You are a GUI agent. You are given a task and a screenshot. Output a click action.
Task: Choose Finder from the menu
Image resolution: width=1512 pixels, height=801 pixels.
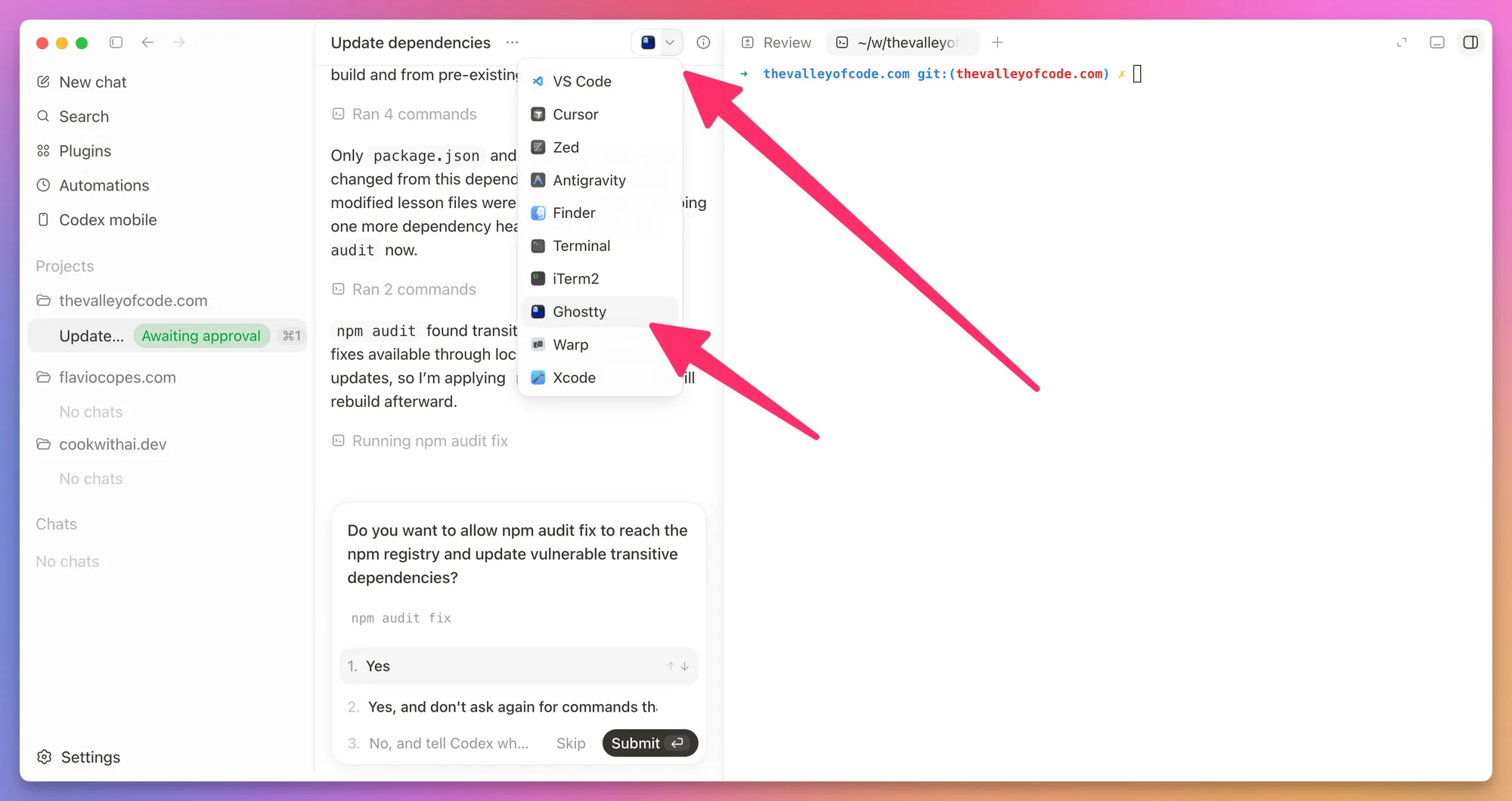[x=600, y=213]
